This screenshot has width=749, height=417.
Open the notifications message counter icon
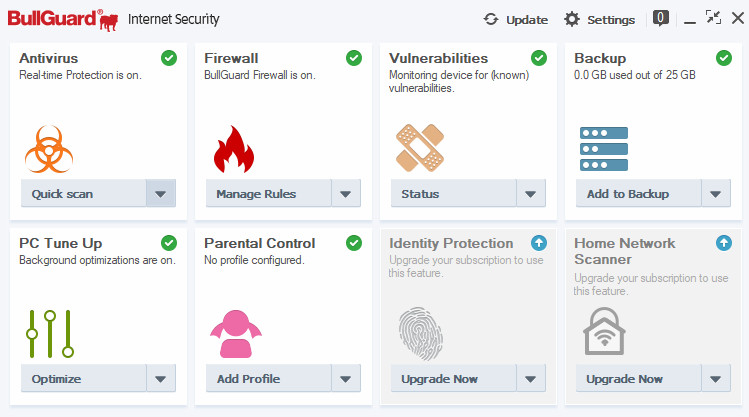(661, 19)
